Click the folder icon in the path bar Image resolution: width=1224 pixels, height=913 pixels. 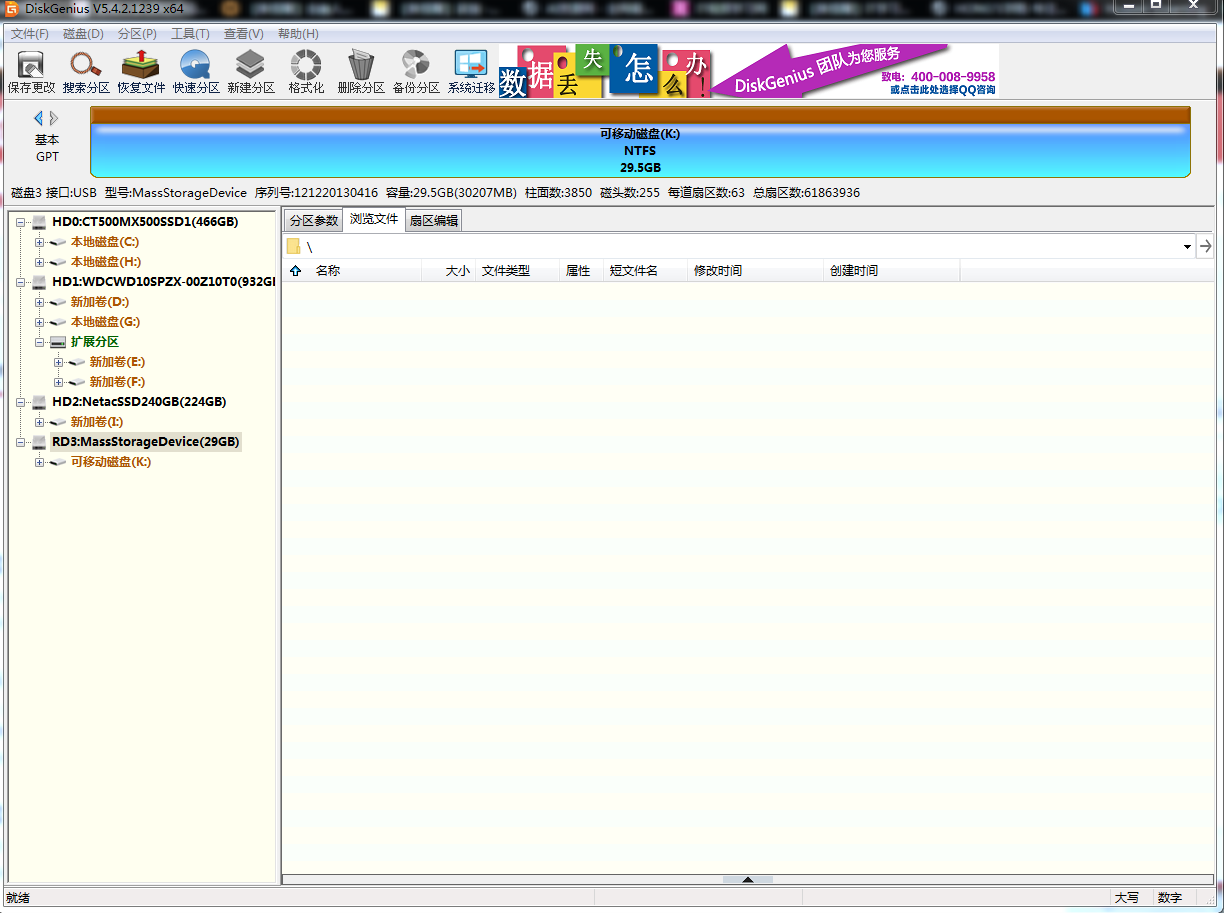click(293, 246)
